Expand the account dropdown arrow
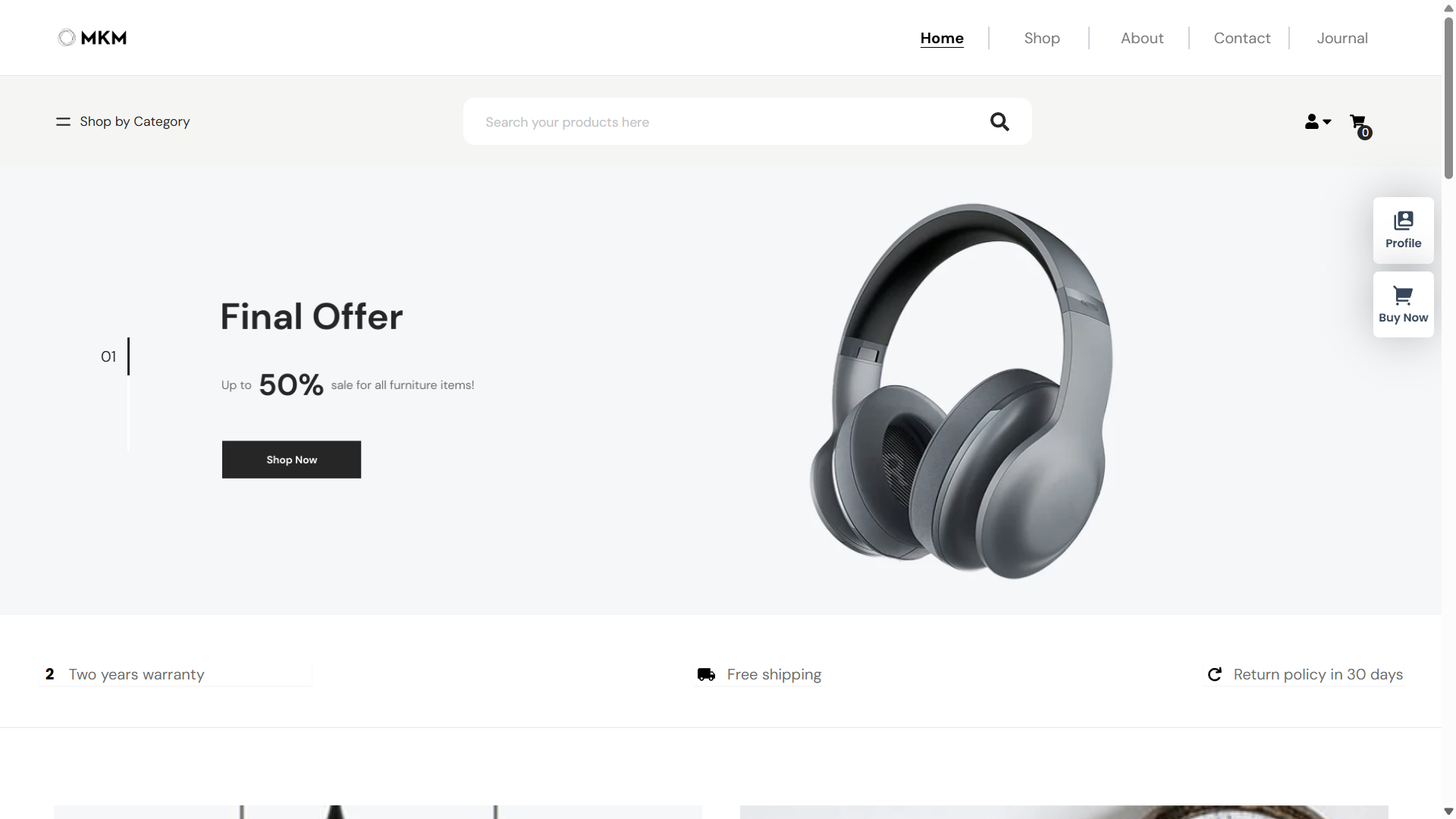 click(x=1327, y=121)
